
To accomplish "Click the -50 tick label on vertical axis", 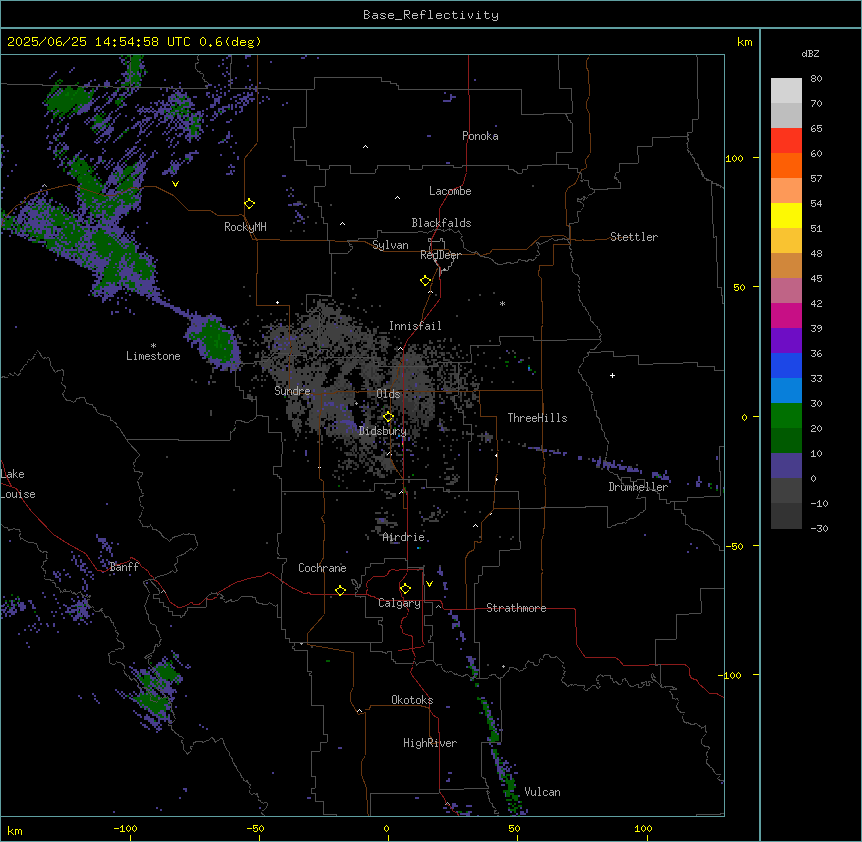I will (x=734, y=546).
